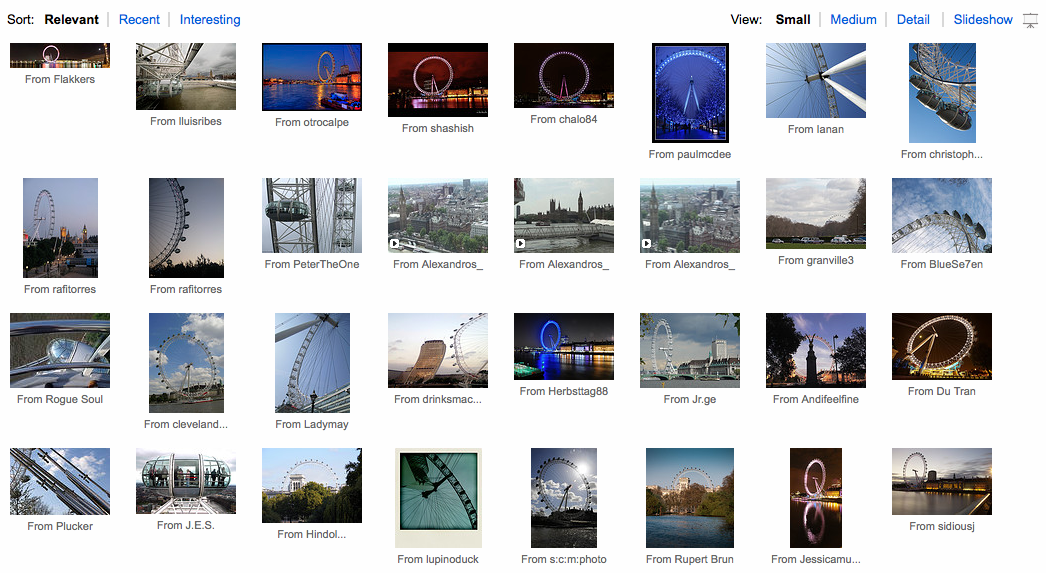Open the cloudy sky photo from BlueSe7en
This screenshot has height=573, width=1046.
pos(941,215)
